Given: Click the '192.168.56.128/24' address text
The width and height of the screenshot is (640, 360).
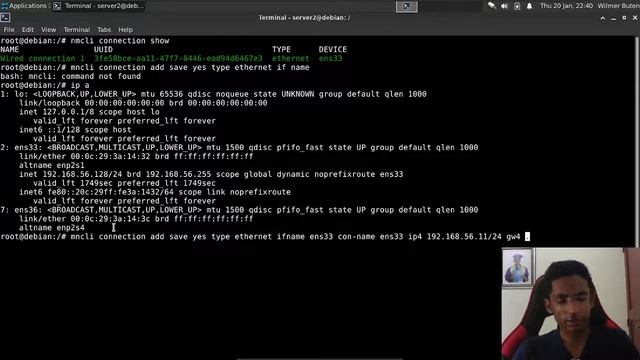Looking at the screenshot, I should pyautogui.click(x=82, y=174).
